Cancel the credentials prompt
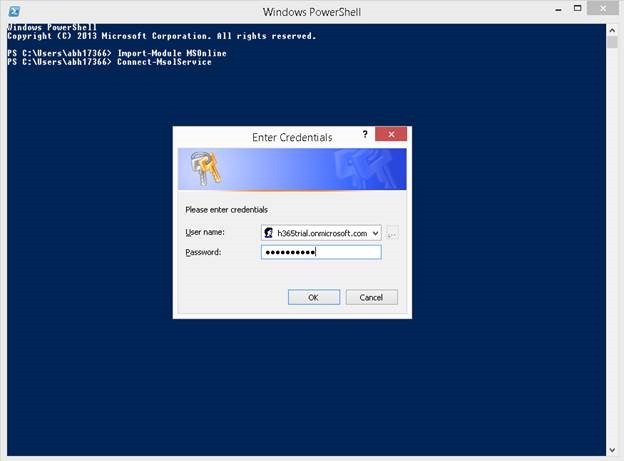Screen dimensions: 624x461 pyautogui.click(x=371, y=297)
